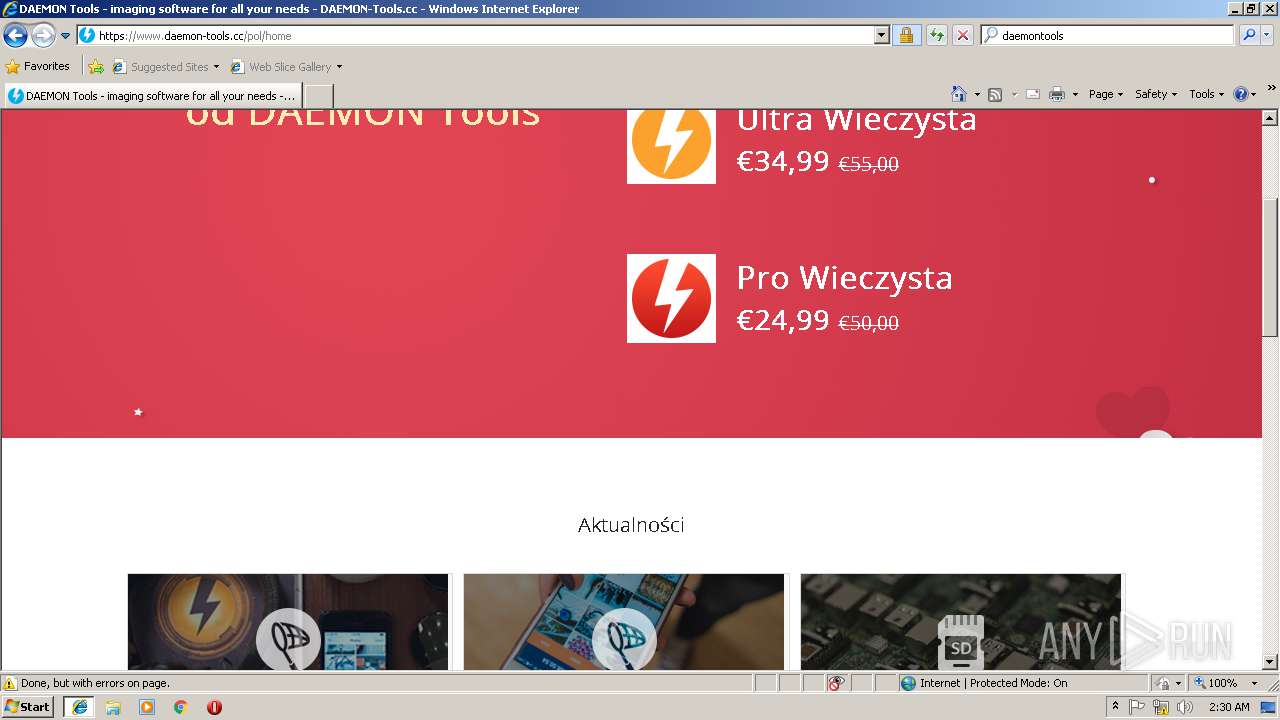Screen dimensions: 1280x720
Task: Click the Home toolbar icon
Action: [x=959, y=94]
